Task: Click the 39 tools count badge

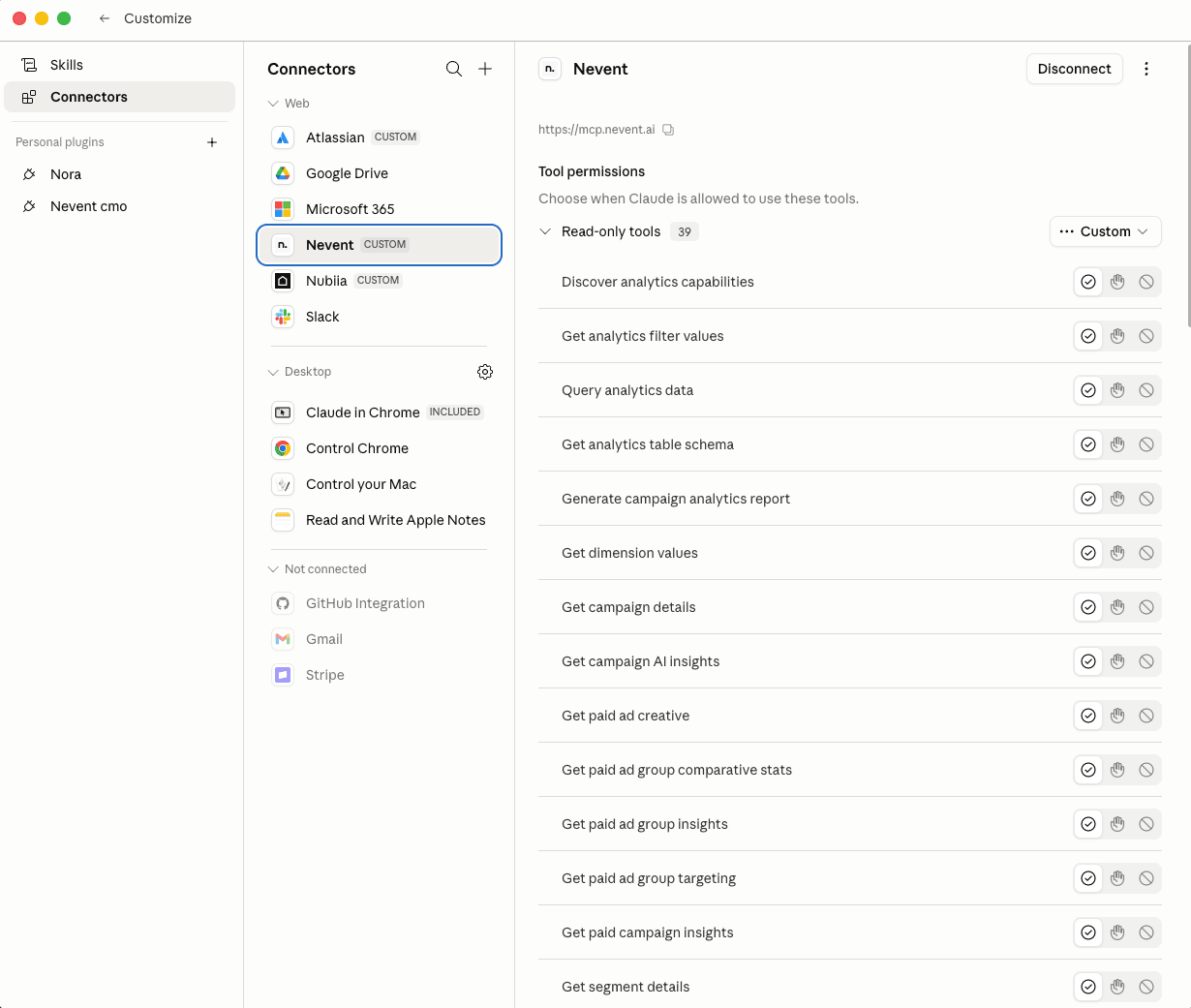Action: click(x=685, y=231)
